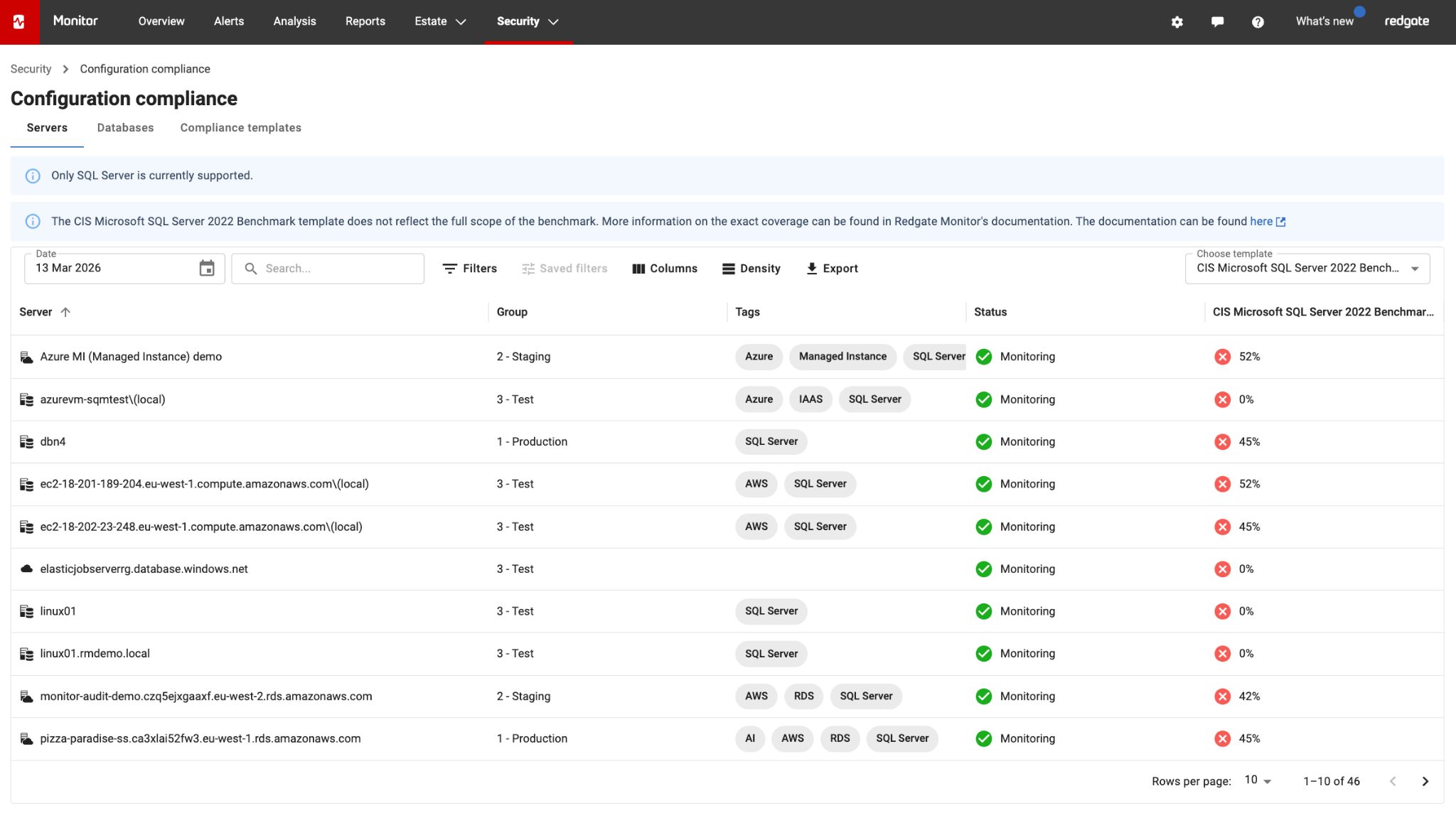
Task: Open the Compliance templates tab
Action: pos(240,128)
